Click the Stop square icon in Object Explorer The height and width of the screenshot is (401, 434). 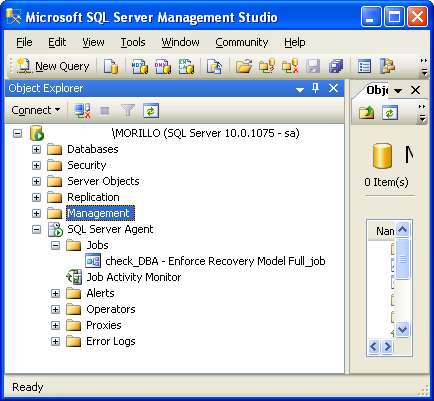[x=105, y=111]
